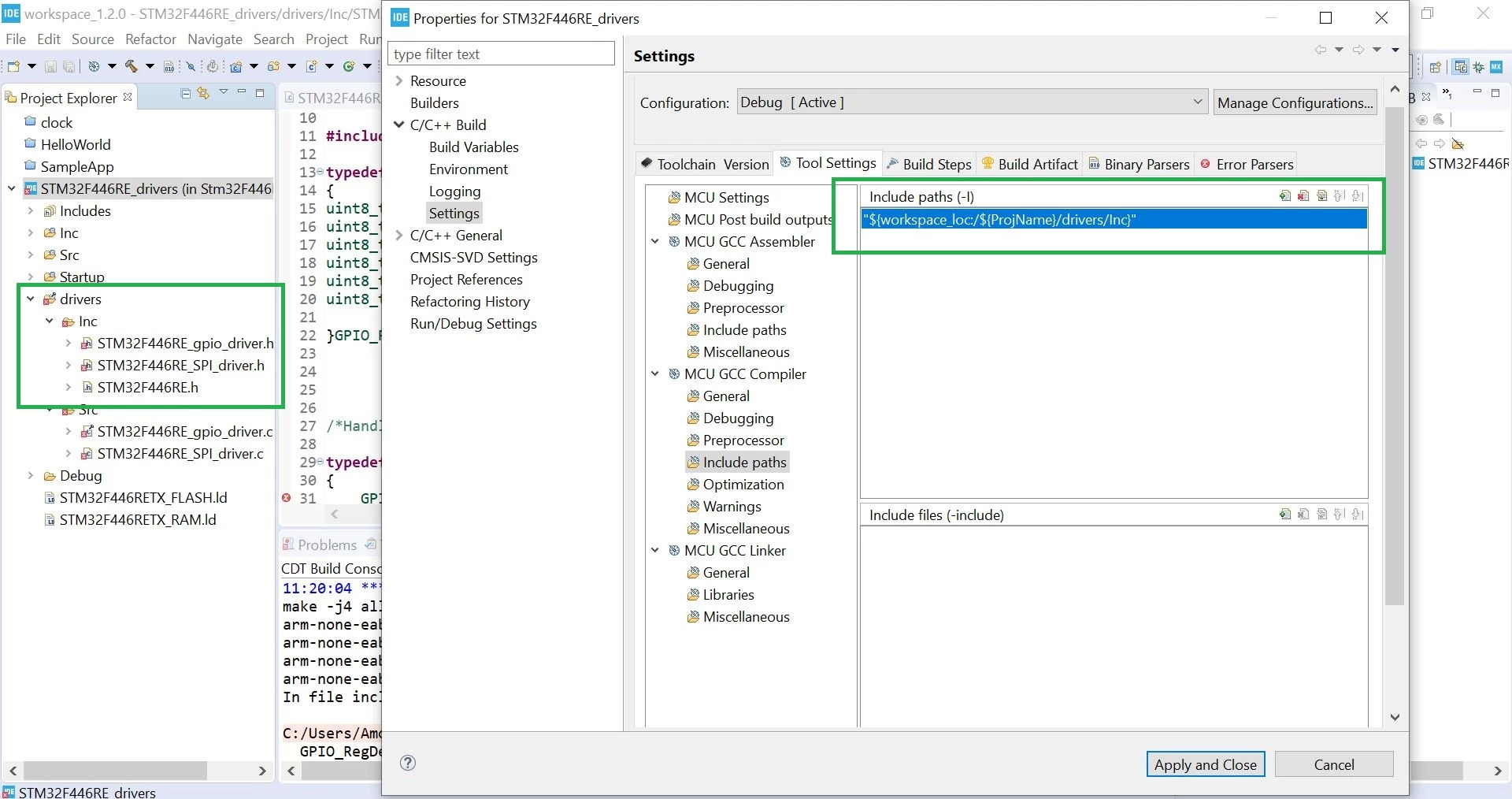Select CMSIS-SVD Settings in properties list
Viewport: 1512px width, 799px height.
473,258
